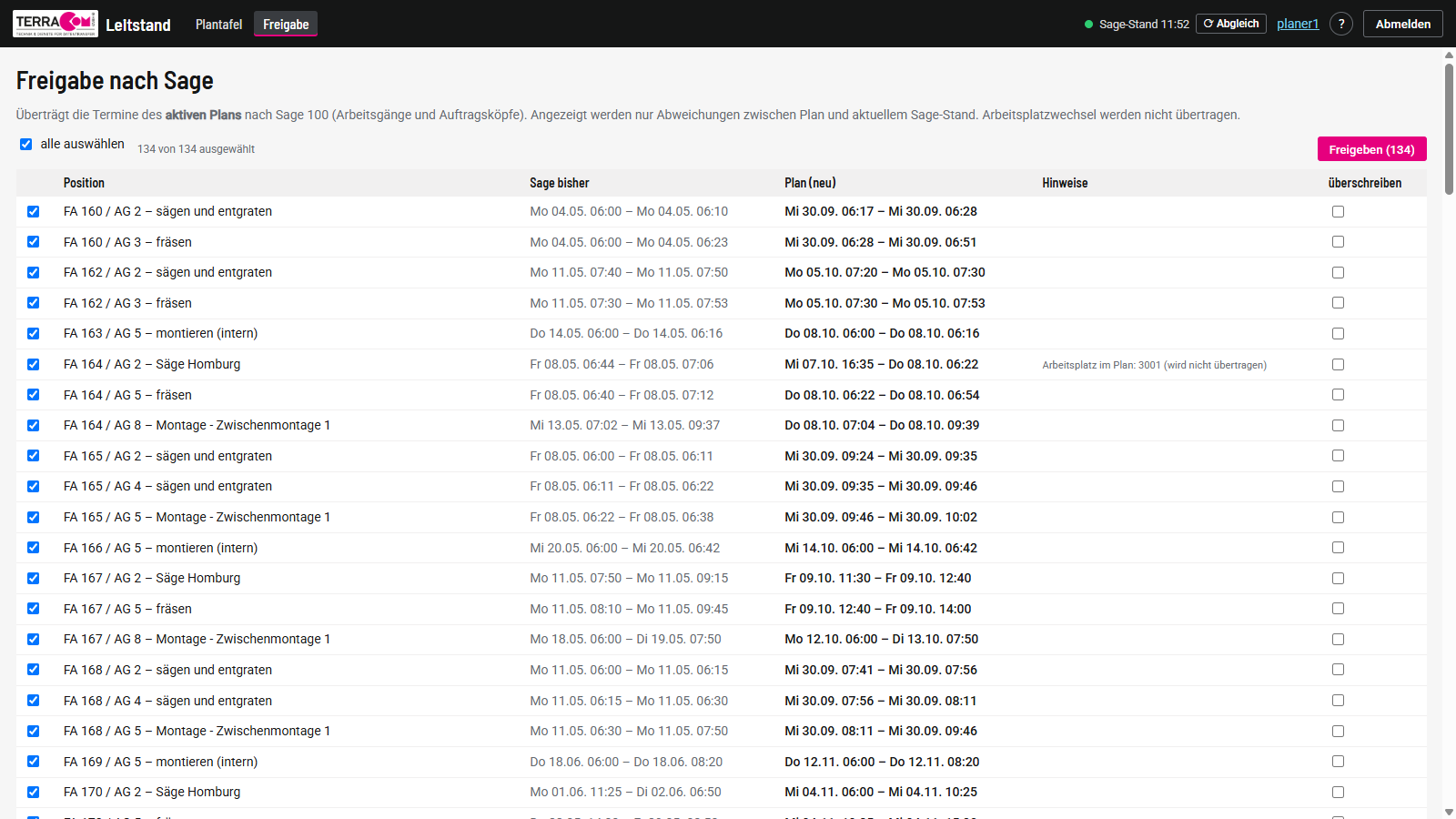Click the Sage bisher column header

click(x=560, y=183)
